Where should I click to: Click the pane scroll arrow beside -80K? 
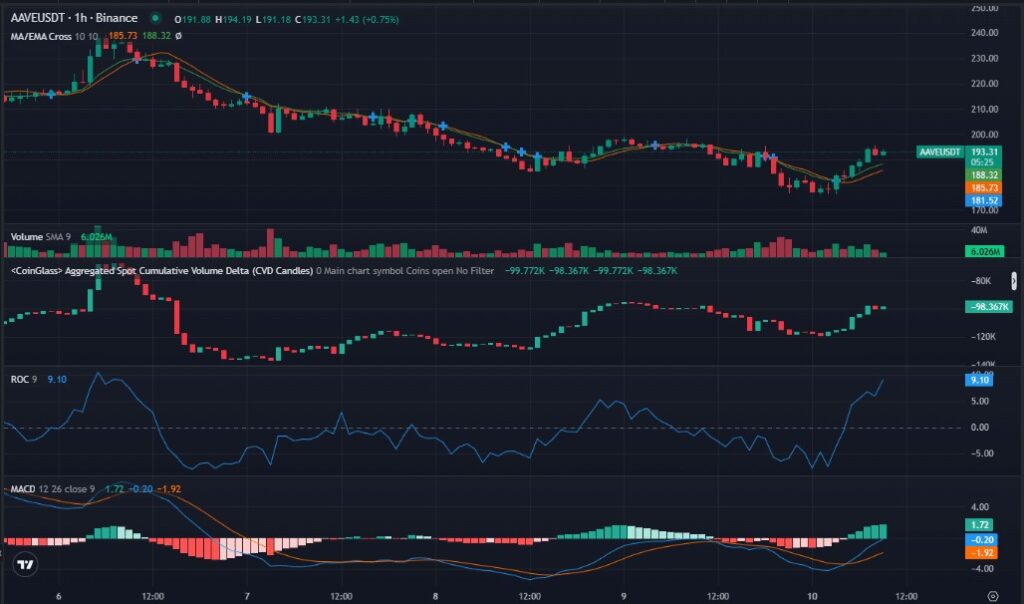coord(1016,280)
